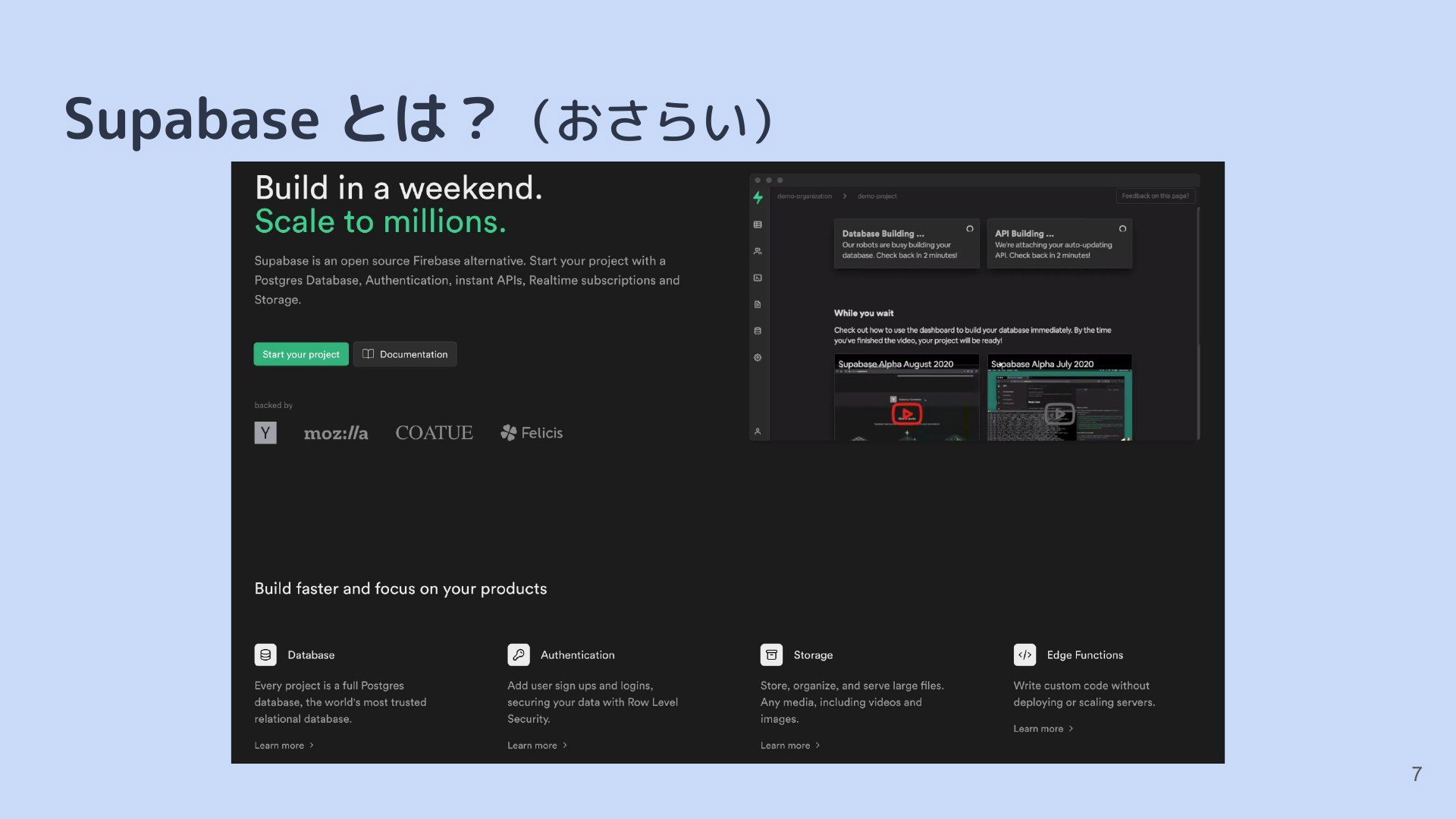Click the Mozilla logo
This screenshot has height=819, width=1456.
click(x=336, y=433)
